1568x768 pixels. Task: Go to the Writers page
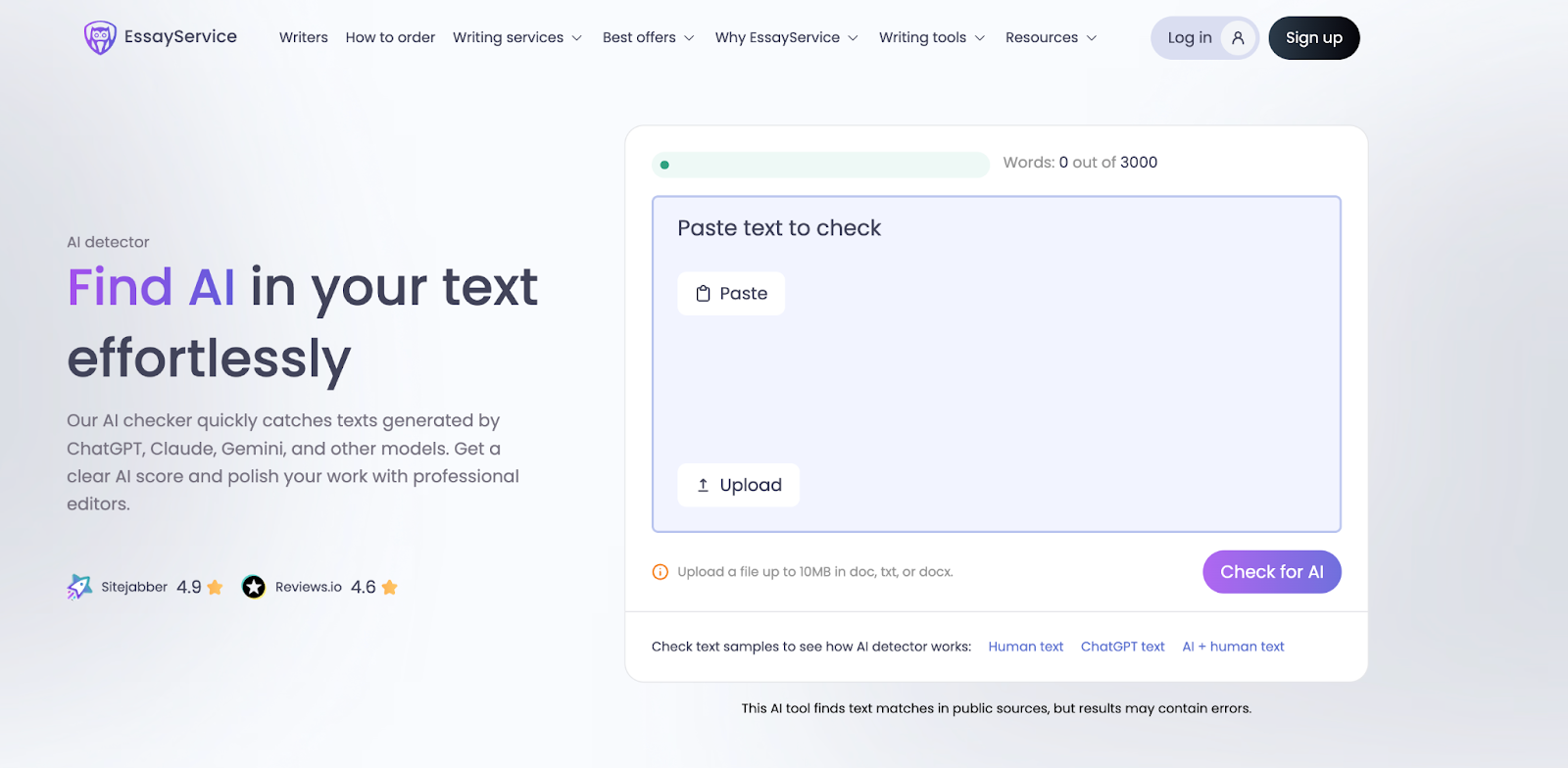304,38
